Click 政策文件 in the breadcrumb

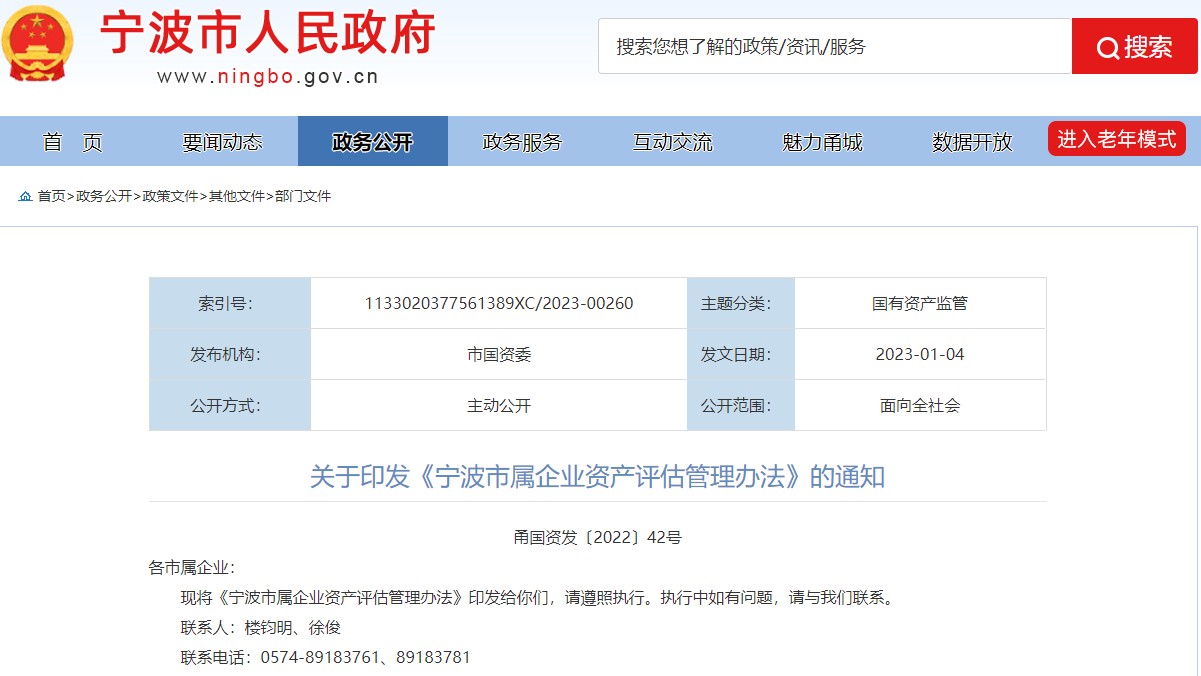(170, 197)
